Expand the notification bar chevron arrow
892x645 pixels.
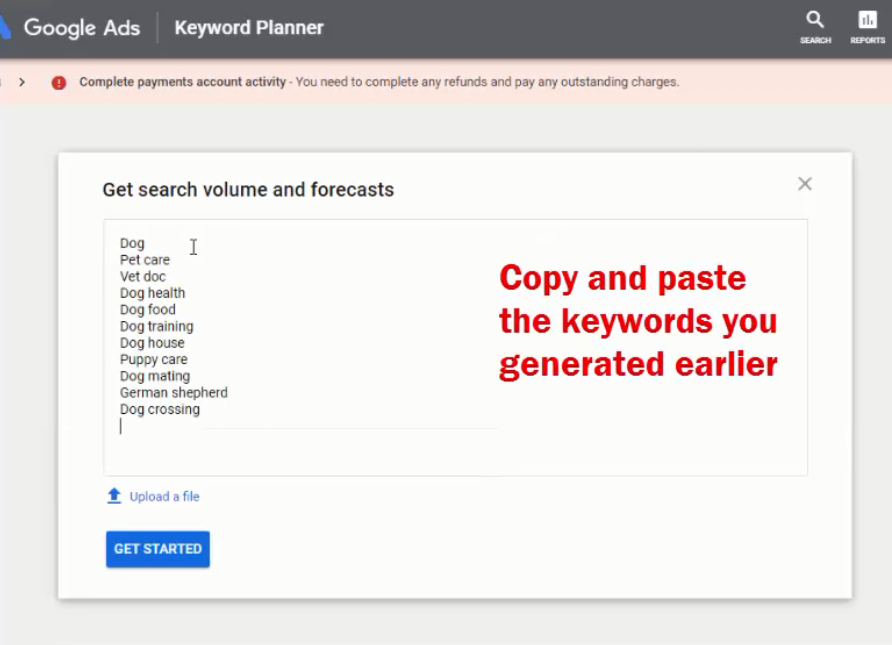22,82
